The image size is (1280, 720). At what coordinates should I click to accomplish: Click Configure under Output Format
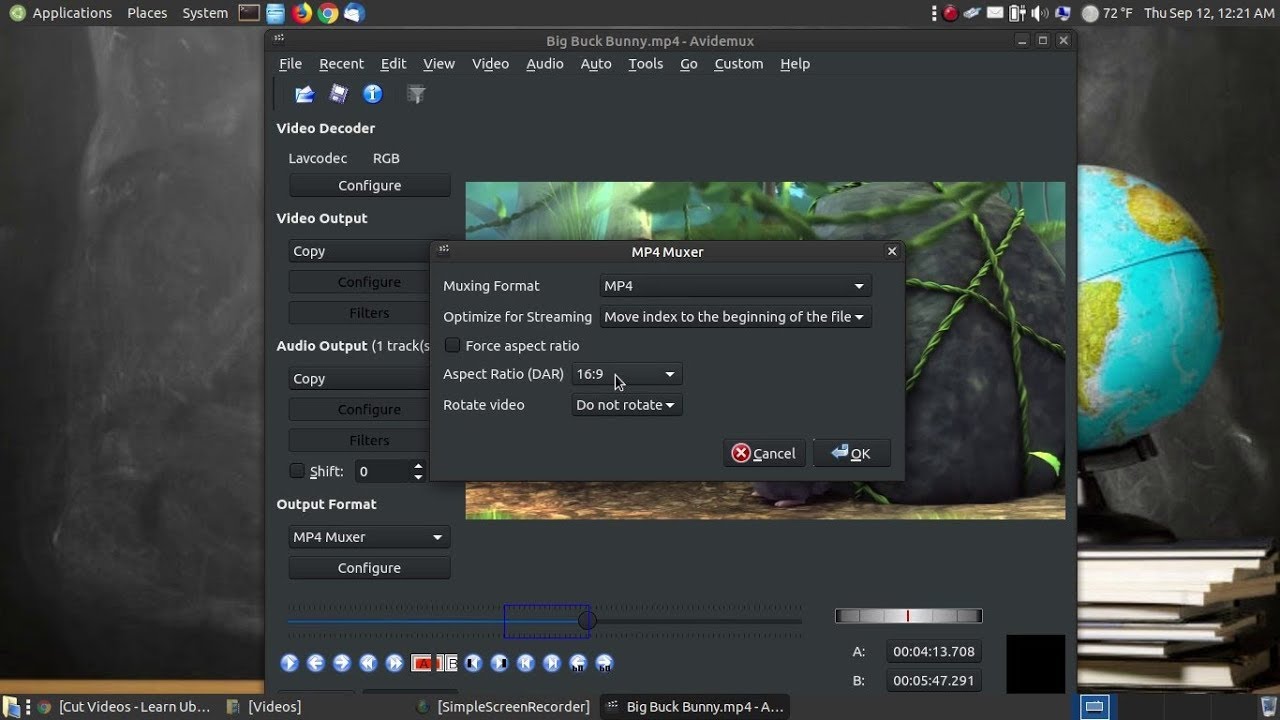(369, 568)
